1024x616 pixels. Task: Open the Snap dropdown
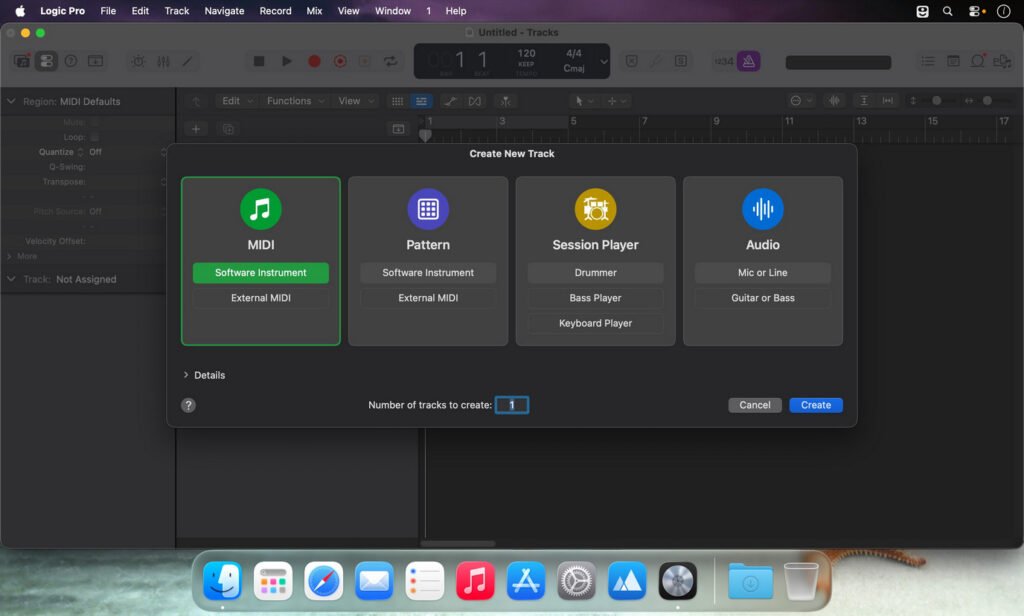(x=801, y=101)
